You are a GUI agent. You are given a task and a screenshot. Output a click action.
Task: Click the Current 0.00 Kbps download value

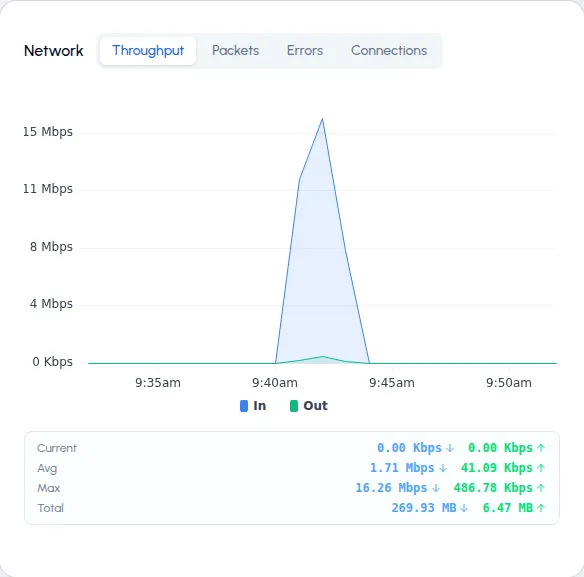pyautogui.click(x=409, y=448)
